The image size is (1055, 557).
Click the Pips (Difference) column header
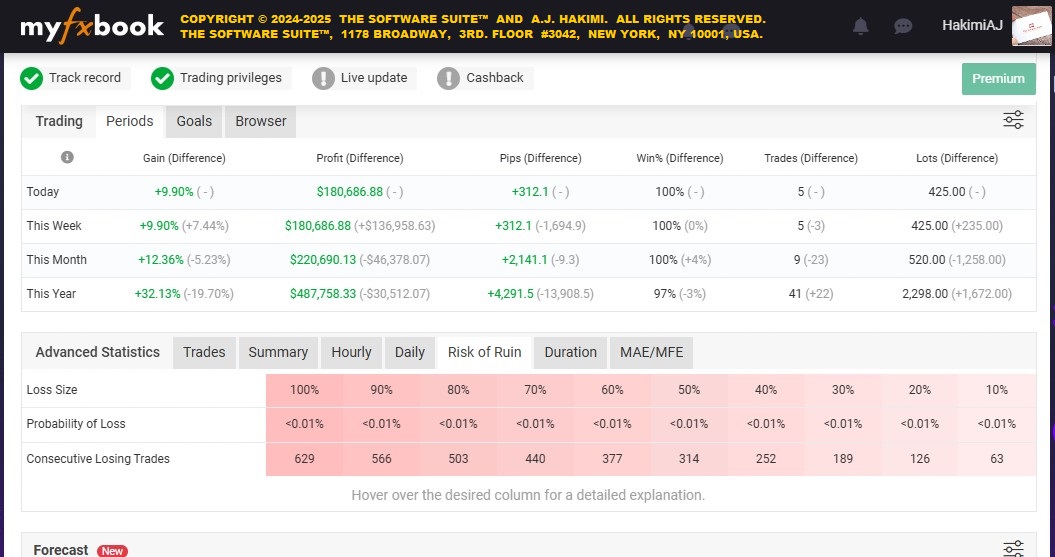540,158
